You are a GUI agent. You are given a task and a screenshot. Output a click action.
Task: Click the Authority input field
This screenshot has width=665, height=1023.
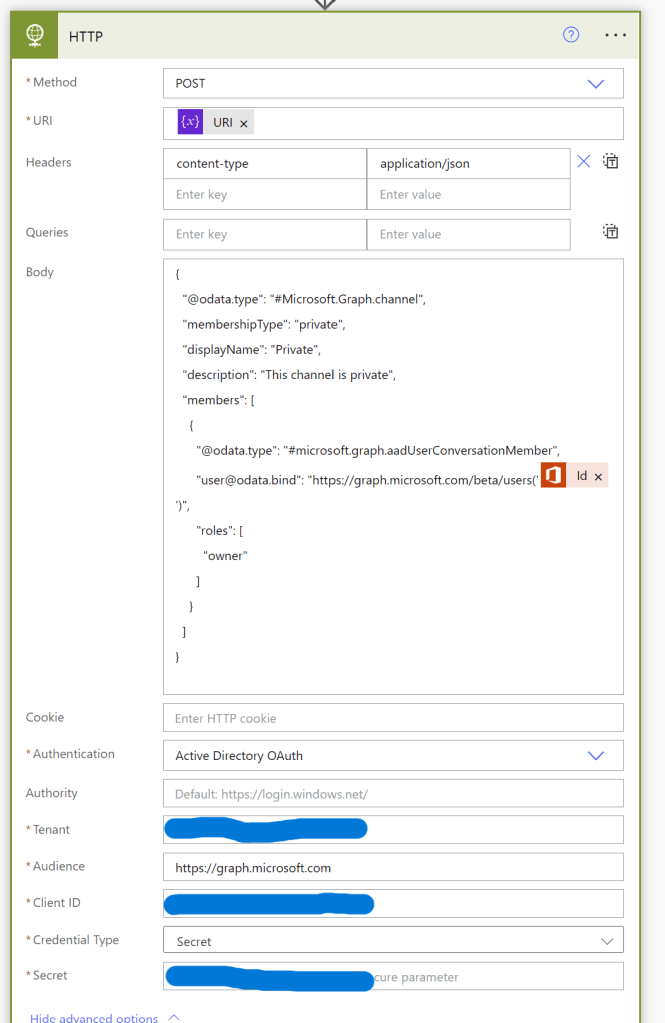click(392, 794)
